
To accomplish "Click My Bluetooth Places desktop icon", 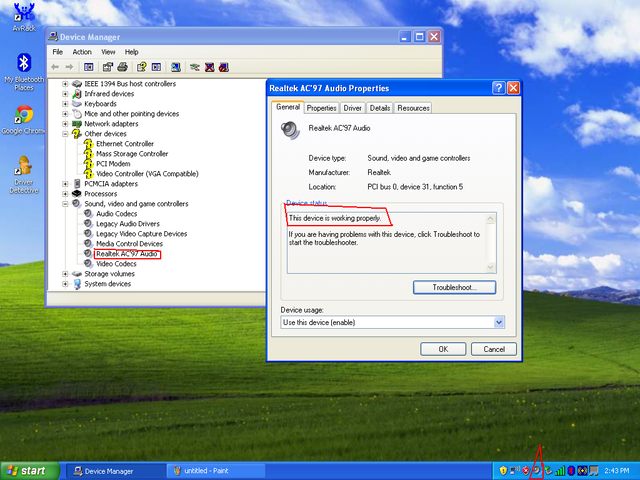I will tap(24, 72).
